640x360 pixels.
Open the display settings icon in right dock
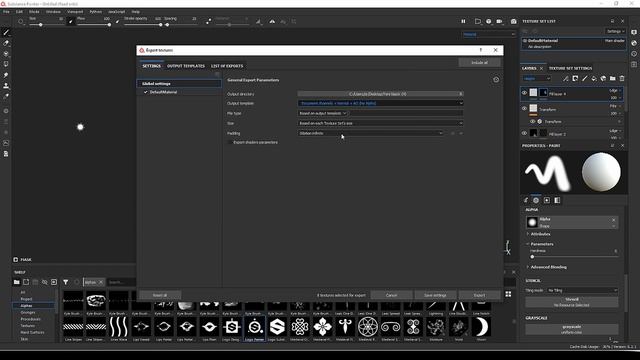coord(634,32)
